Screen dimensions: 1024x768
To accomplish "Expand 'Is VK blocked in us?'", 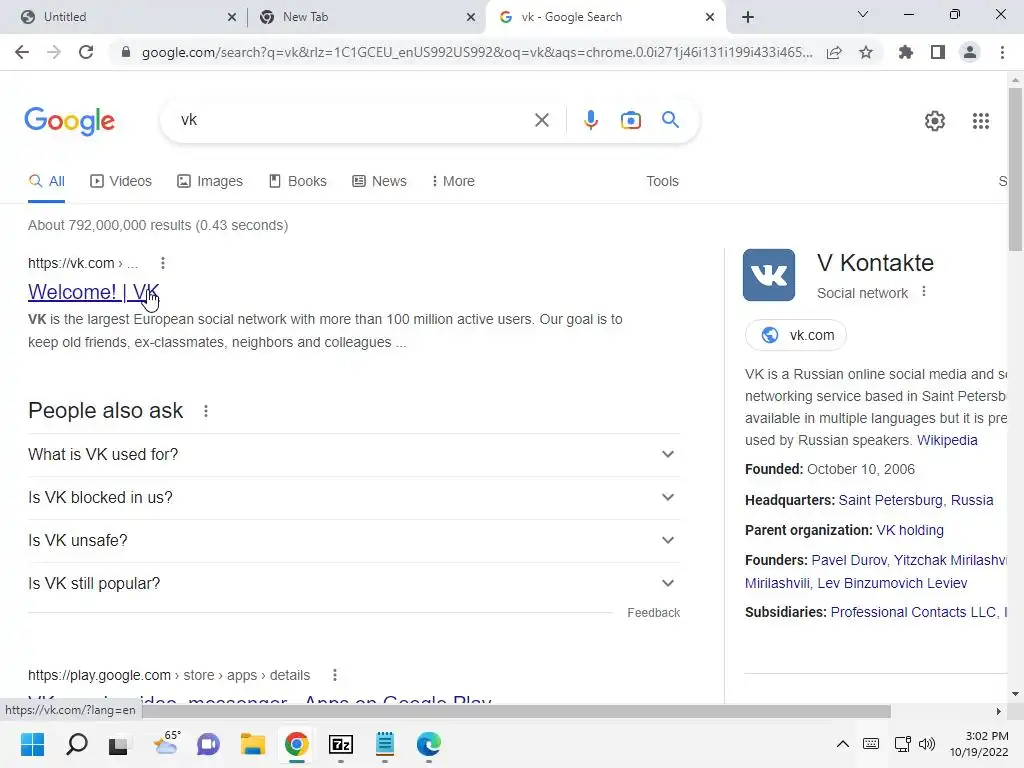I will 354,498.
